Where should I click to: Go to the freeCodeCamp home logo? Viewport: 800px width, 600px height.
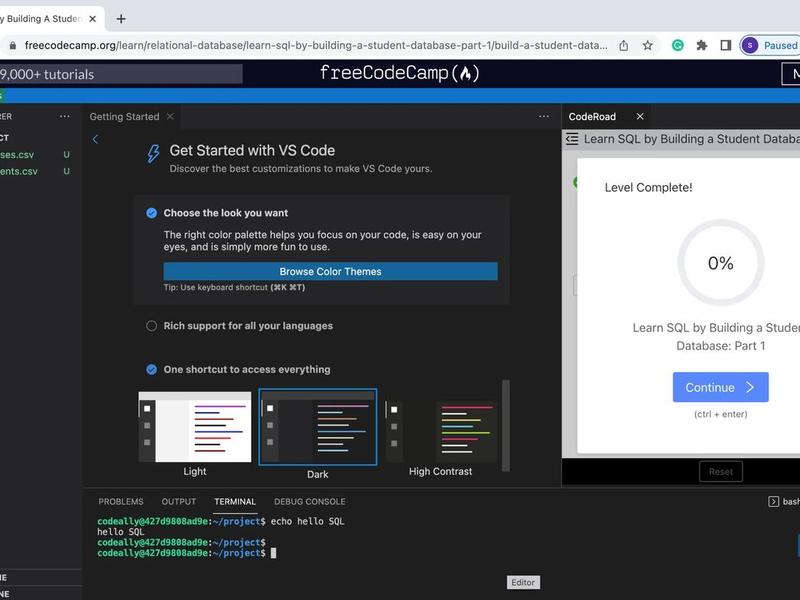click(x=399, y=73)
